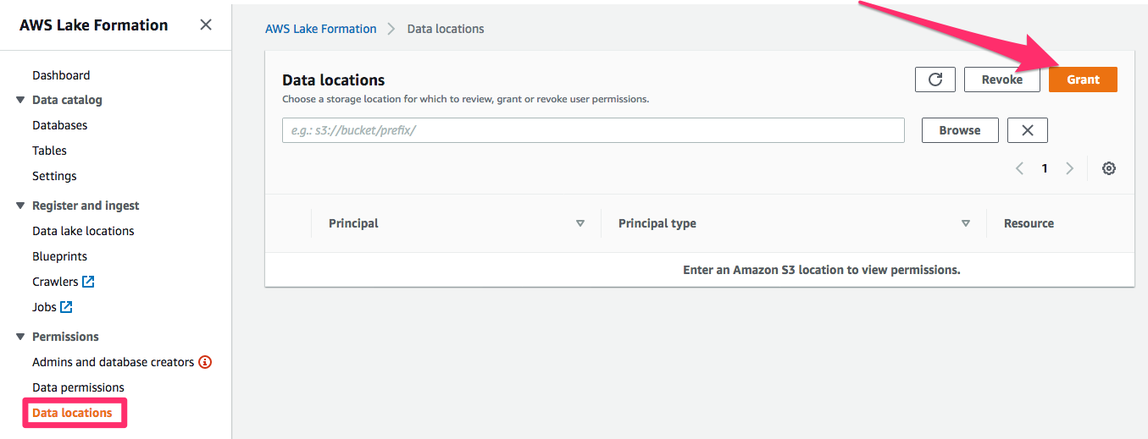Collapse the Data catalog section
The width and height of the screenshot is (1148, 439).
click(x=20, y=100)
